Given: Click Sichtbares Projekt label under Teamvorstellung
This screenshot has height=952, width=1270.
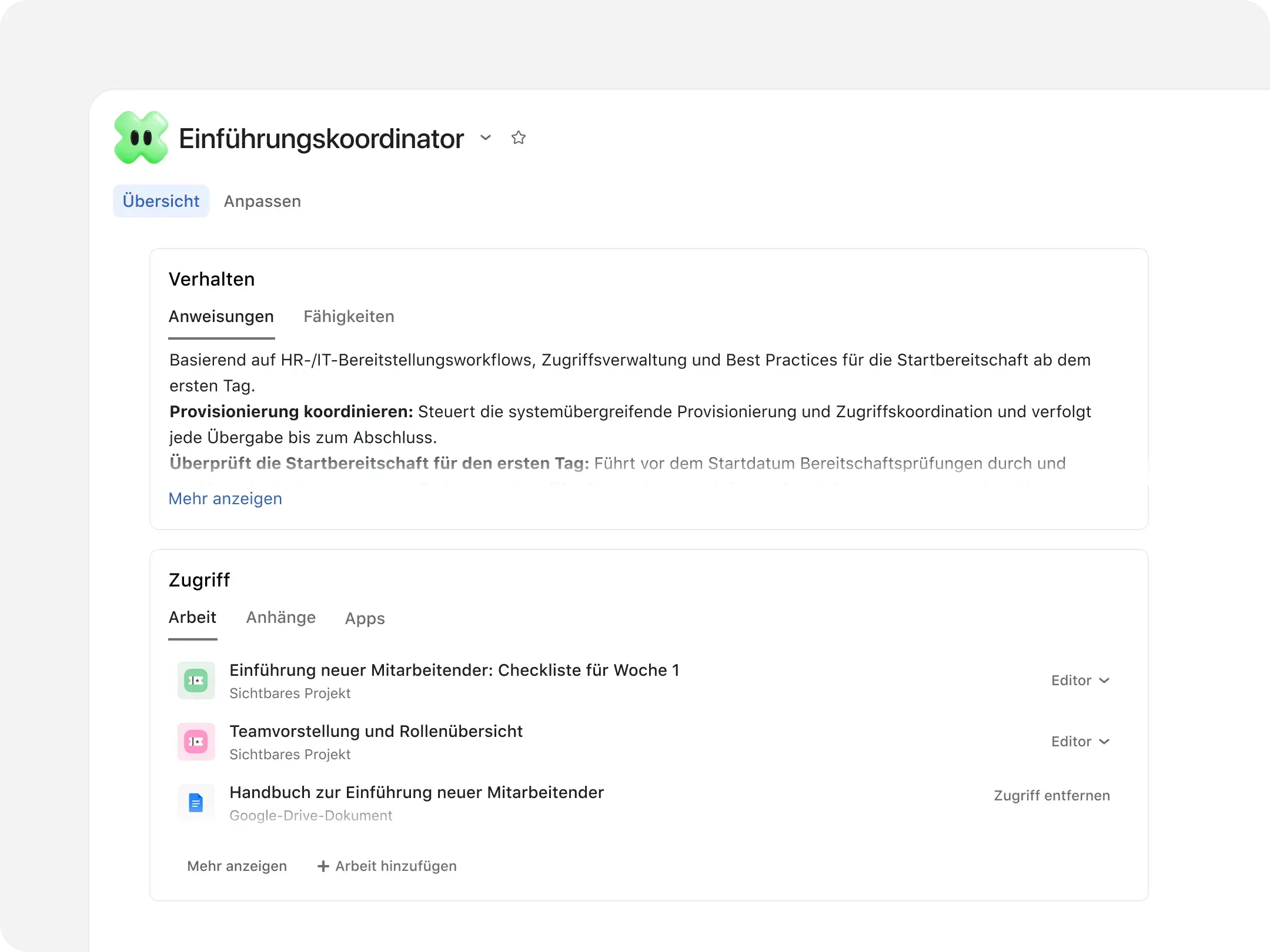Looking at the screenshot, I should tap(290, 755).
